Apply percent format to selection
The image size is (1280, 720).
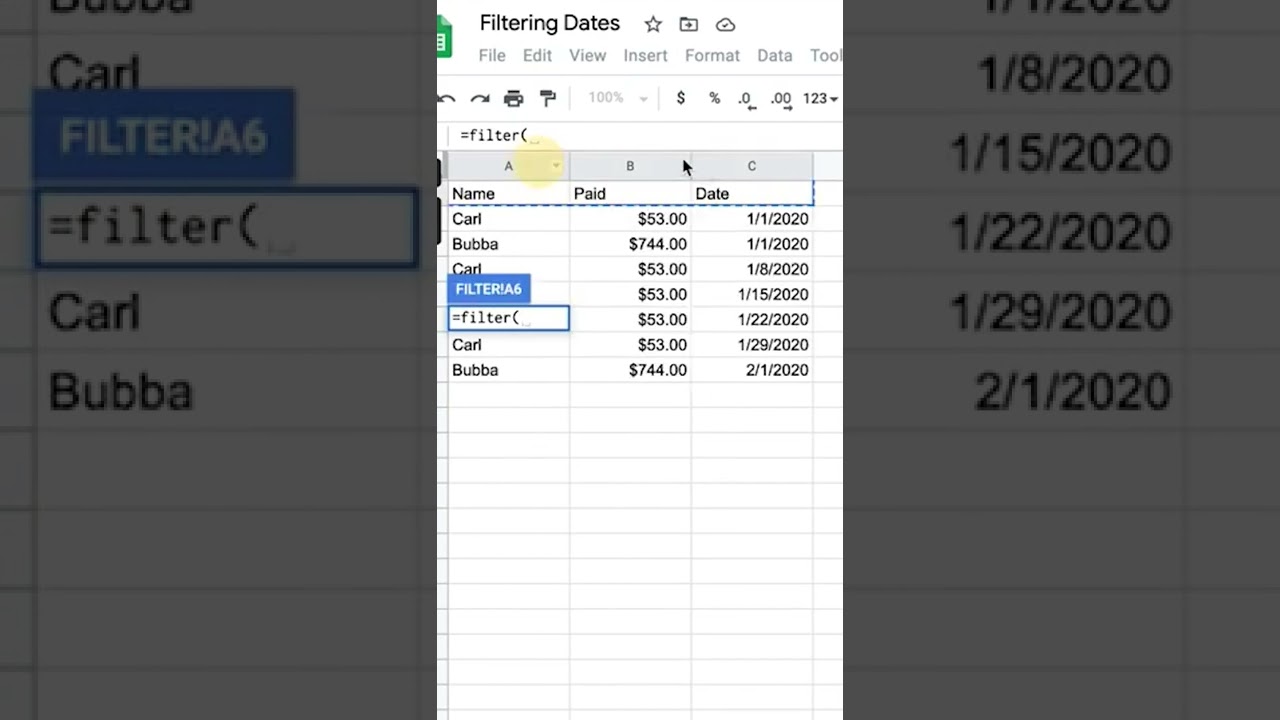[714, 98]
